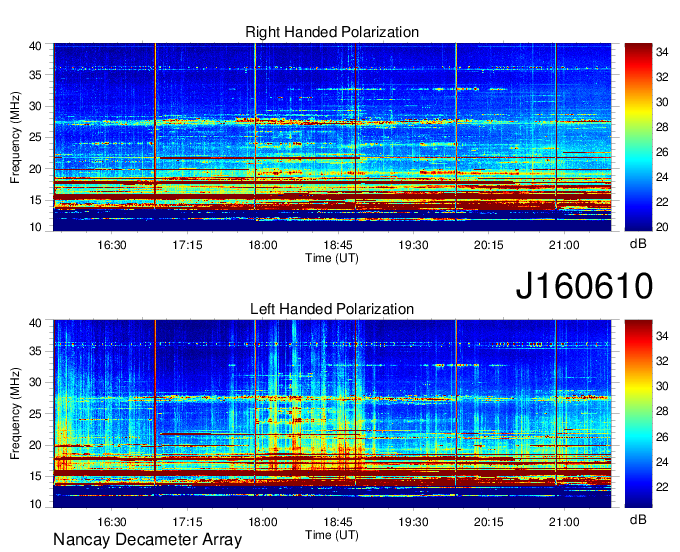Click 21:00 time tick under Right Handed plot
Image resolution: width=680 pixels, height=552 pixels.
[x=564, y=245]
